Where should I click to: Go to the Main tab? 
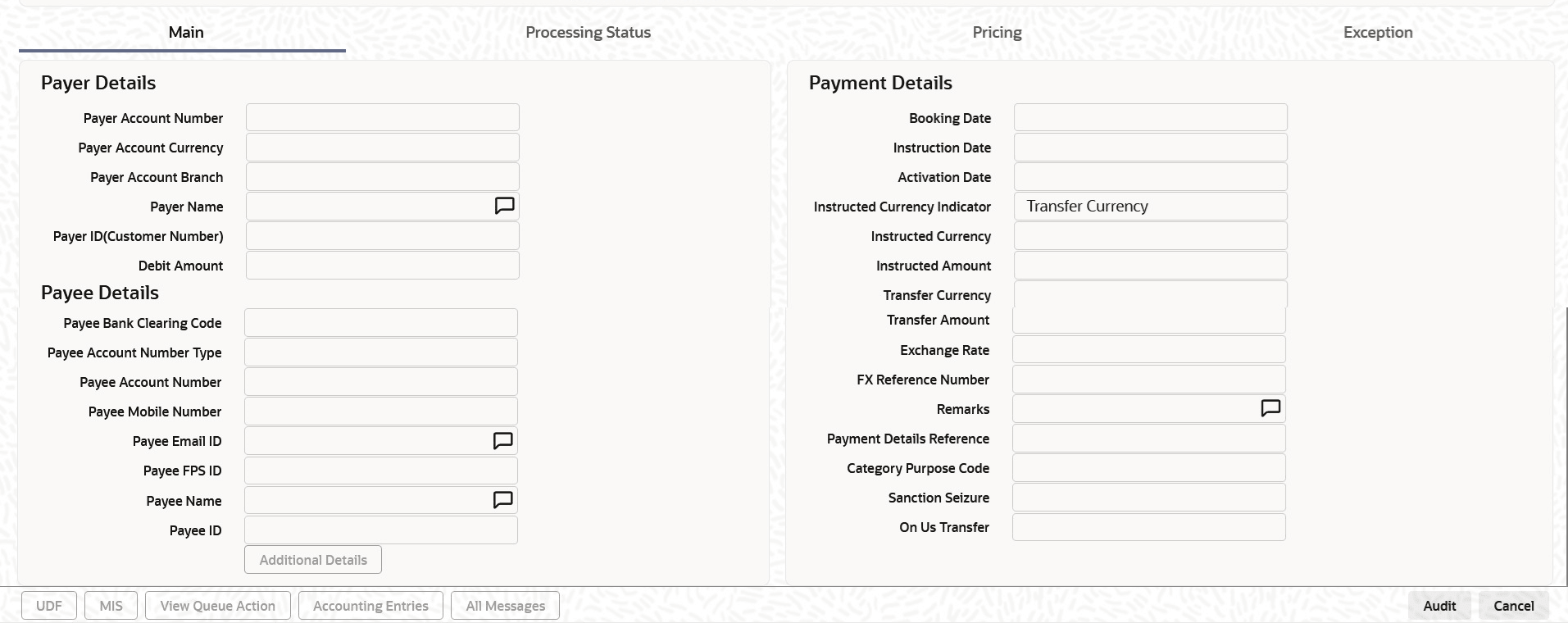tap(186, 32)
